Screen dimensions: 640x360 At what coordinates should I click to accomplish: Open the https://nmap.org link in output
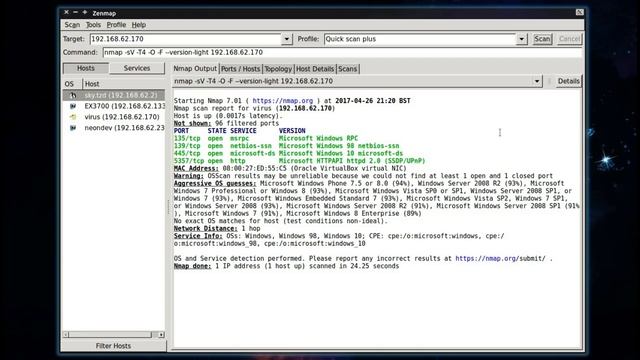(282, 101)
